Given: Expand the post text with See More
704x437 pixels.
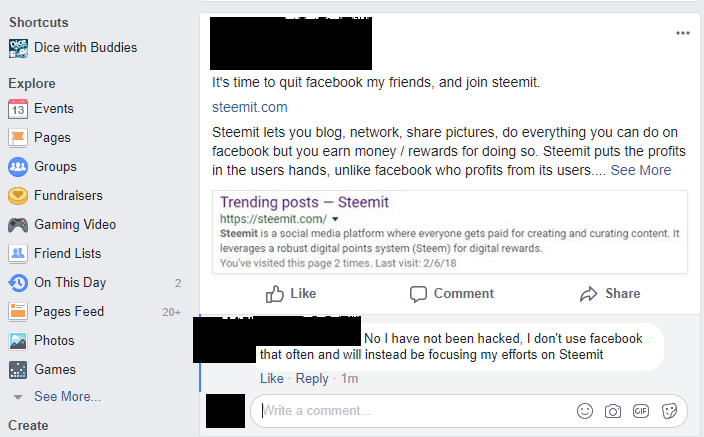Looking at the screenshot, I should pyautogui.click(x=641, y=170).
